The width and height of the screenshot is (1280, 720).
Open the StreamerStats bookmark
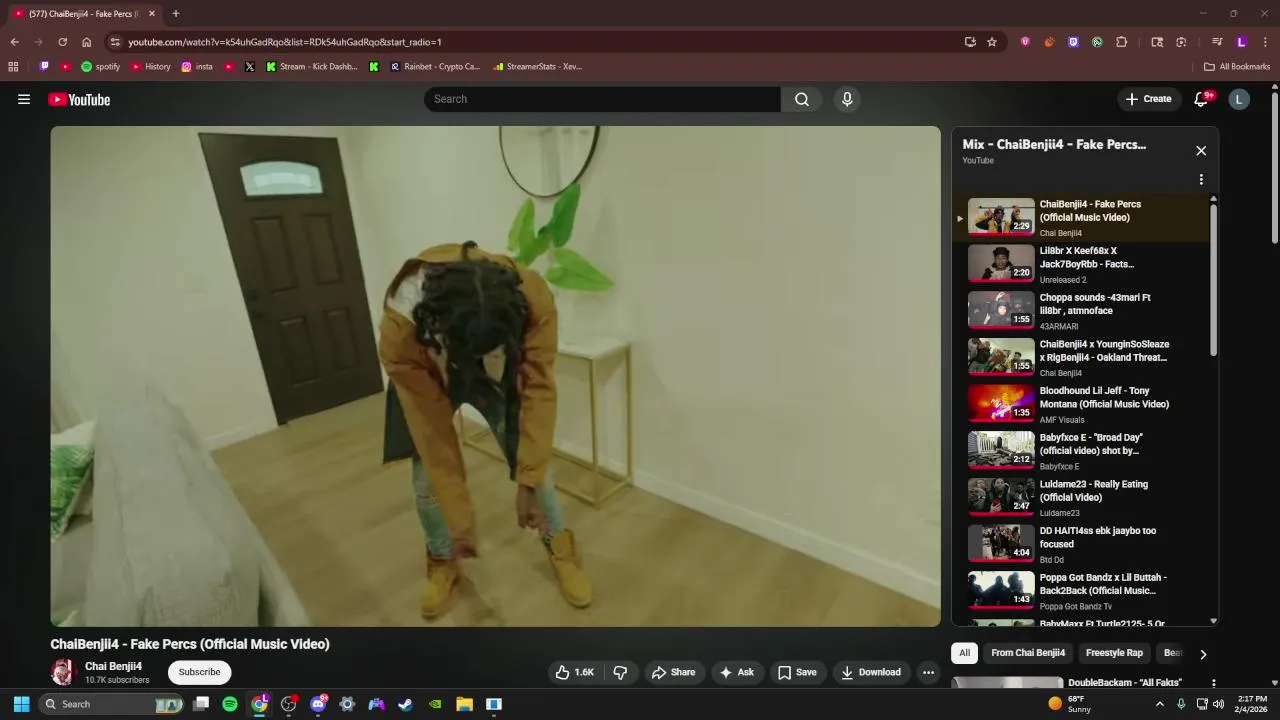coord(537,67)
